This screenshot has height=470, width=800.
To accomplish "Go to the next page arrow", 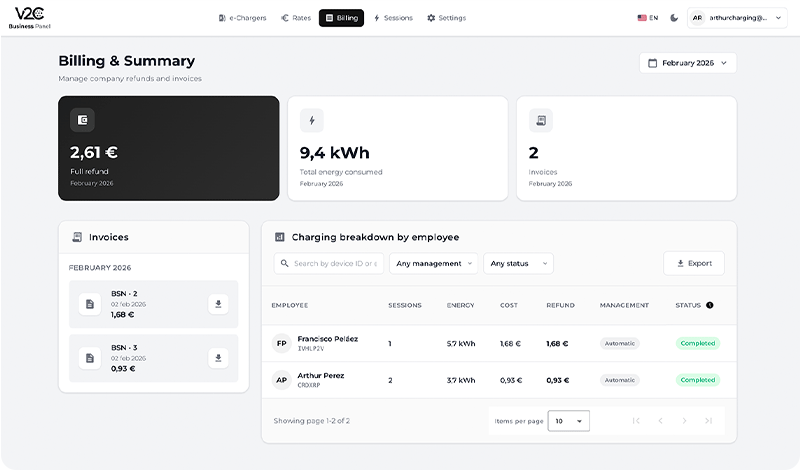I will pos(685,421).
